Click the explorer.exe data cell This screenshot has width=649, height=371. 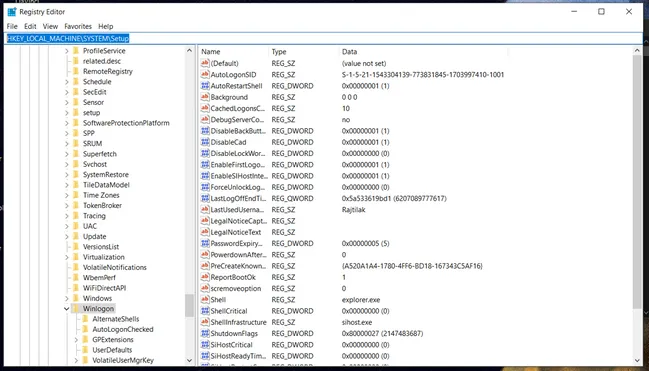click(x=361, y=299)
